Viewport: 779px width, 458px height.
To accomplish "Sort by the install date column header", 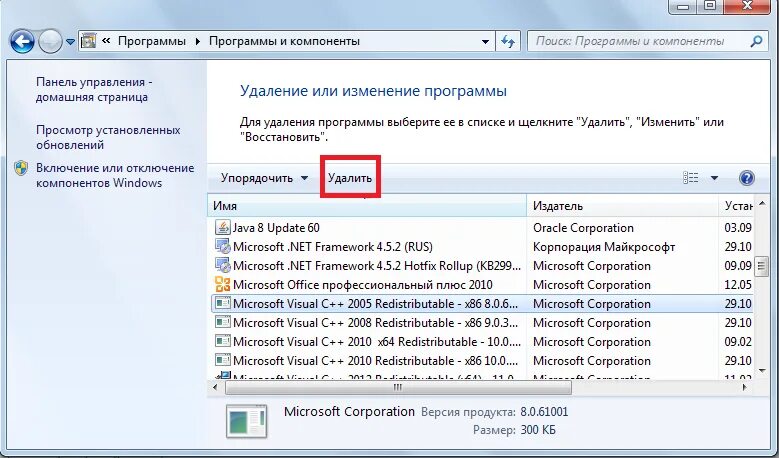I will pyautogui.click(x=736, y=206).
